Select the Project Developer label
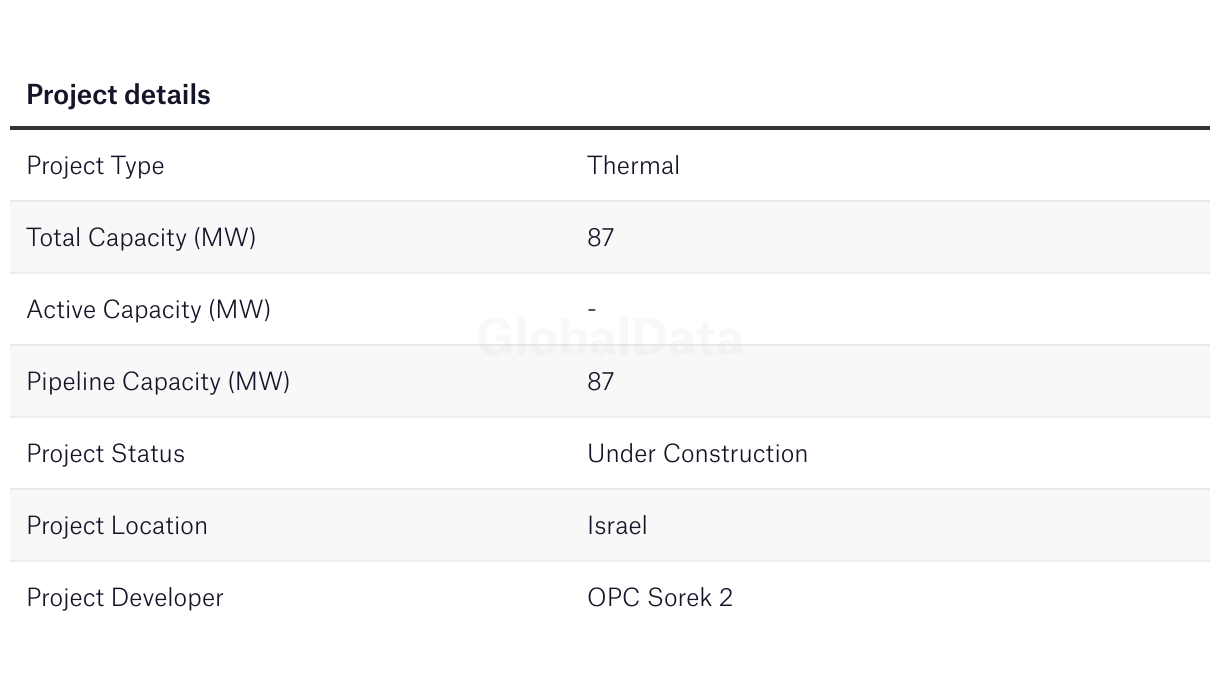 125,598
